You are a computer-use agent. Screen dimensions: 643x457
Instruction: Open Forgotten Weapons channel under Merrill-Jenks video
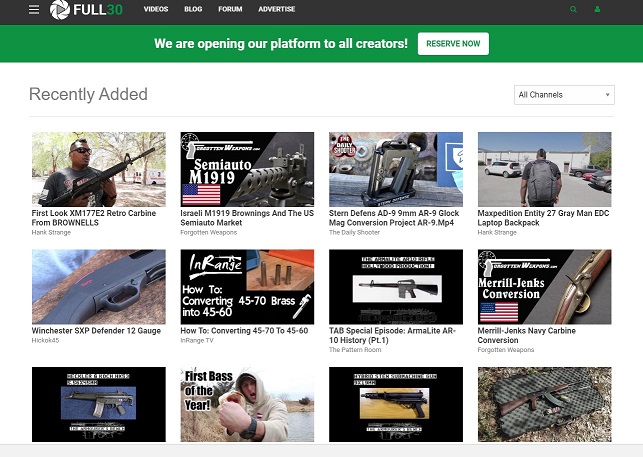506,350
